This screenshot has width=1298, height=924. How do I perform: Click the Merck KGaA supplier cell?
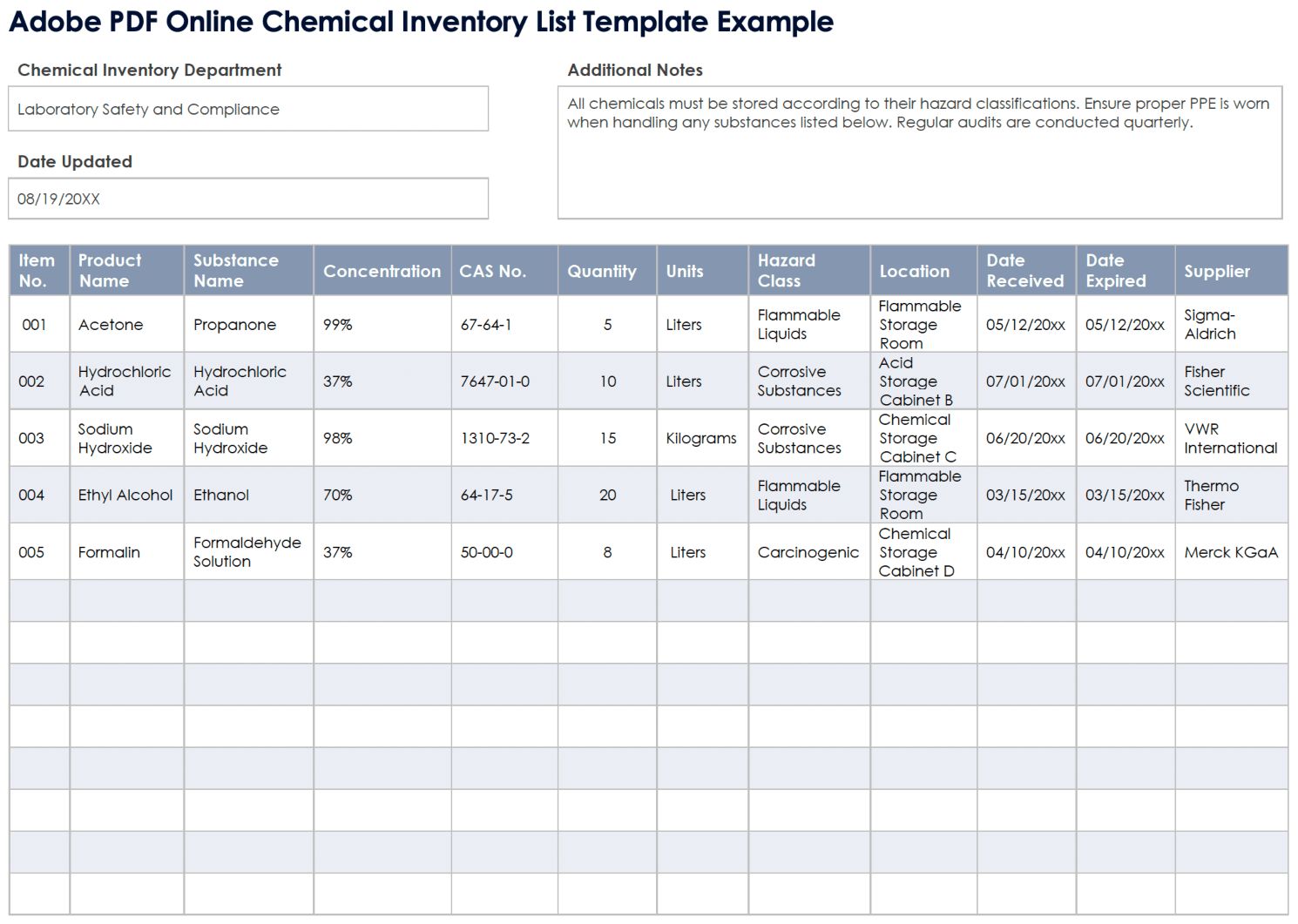pyautogui.click(x=1229, y=552)
